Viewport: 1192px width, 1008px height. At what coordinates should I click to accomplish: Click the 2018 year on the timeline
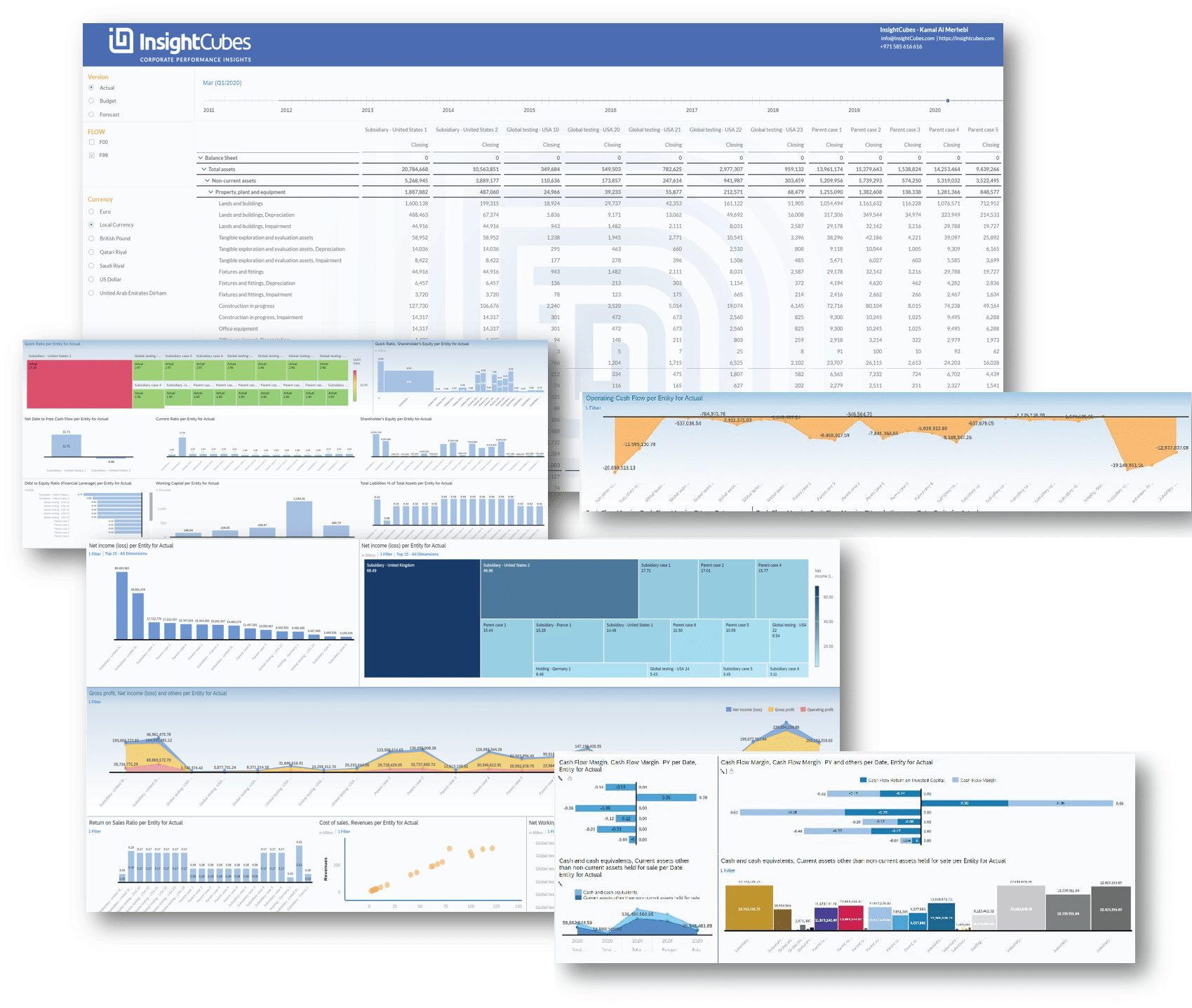772,110
